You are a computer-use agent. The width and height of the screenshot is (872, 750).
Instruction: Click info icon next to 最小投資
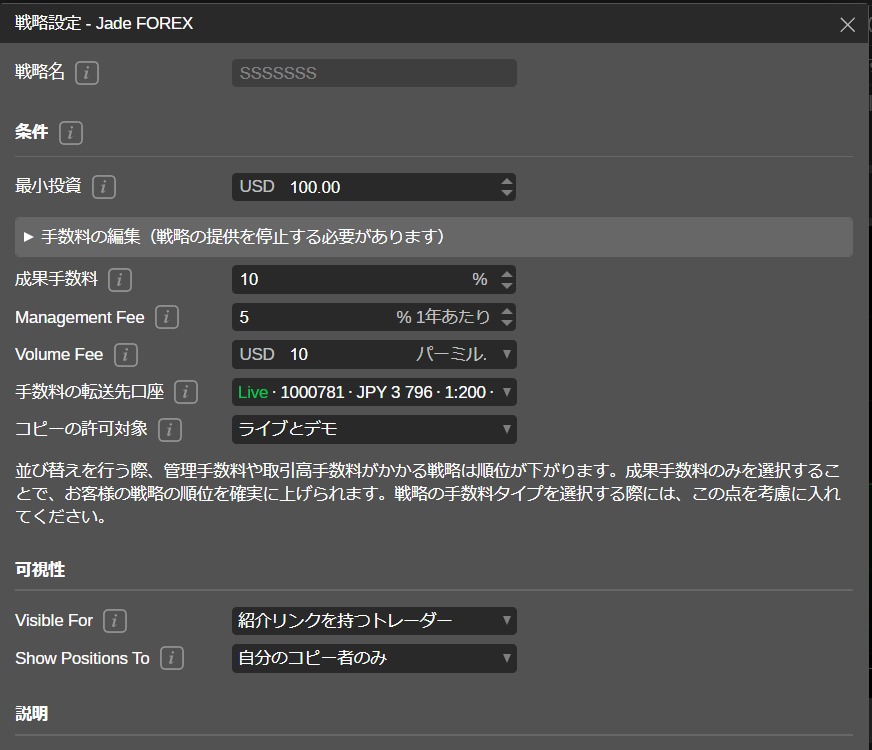pos(104,187)
